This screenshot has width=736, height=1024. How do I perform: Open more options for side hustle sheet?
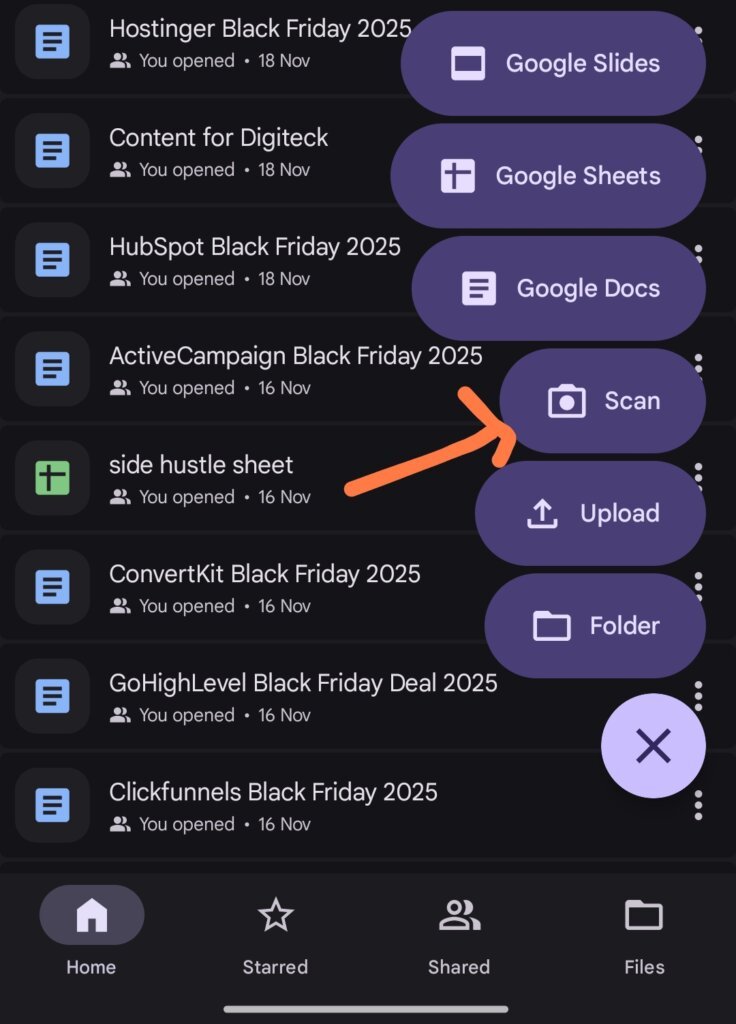pos(698,477)
